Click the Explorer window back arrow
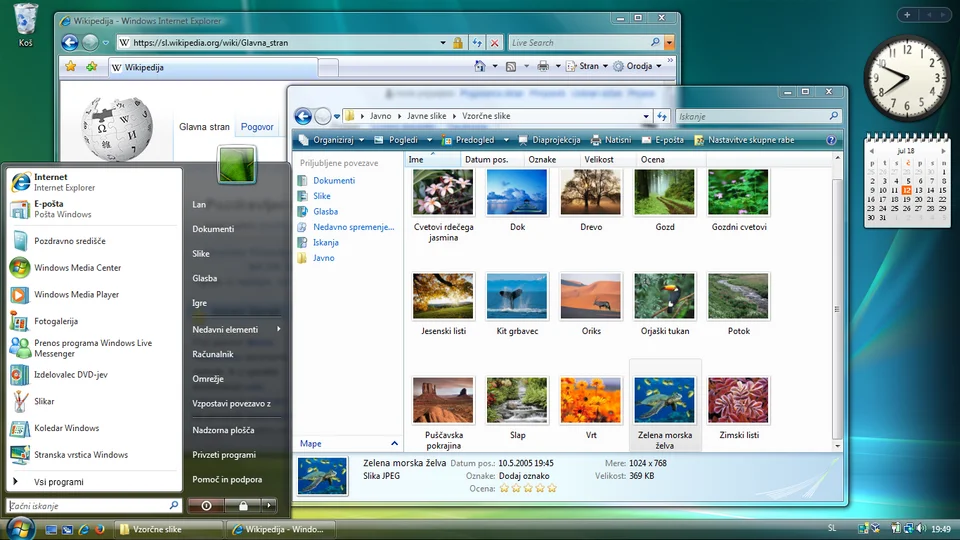 click(x=303, y=116)
